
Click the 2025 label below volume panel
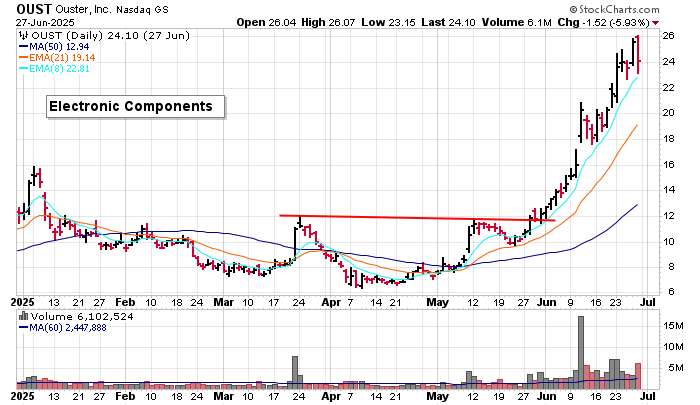(x=22, y=397)
